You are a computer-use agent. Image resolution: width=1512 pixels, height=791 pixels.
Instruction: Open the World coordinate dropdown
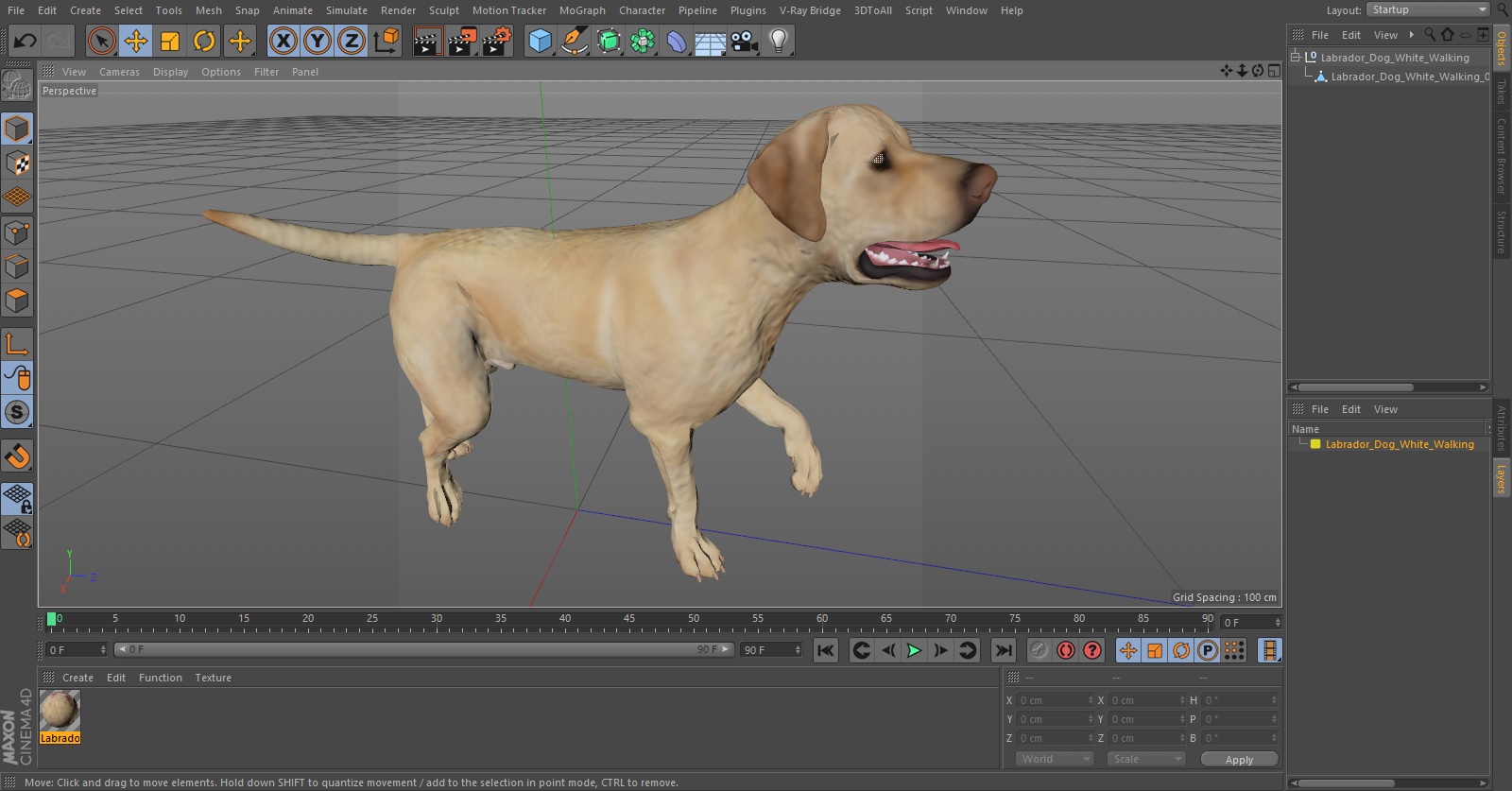tap(1055, 759)
